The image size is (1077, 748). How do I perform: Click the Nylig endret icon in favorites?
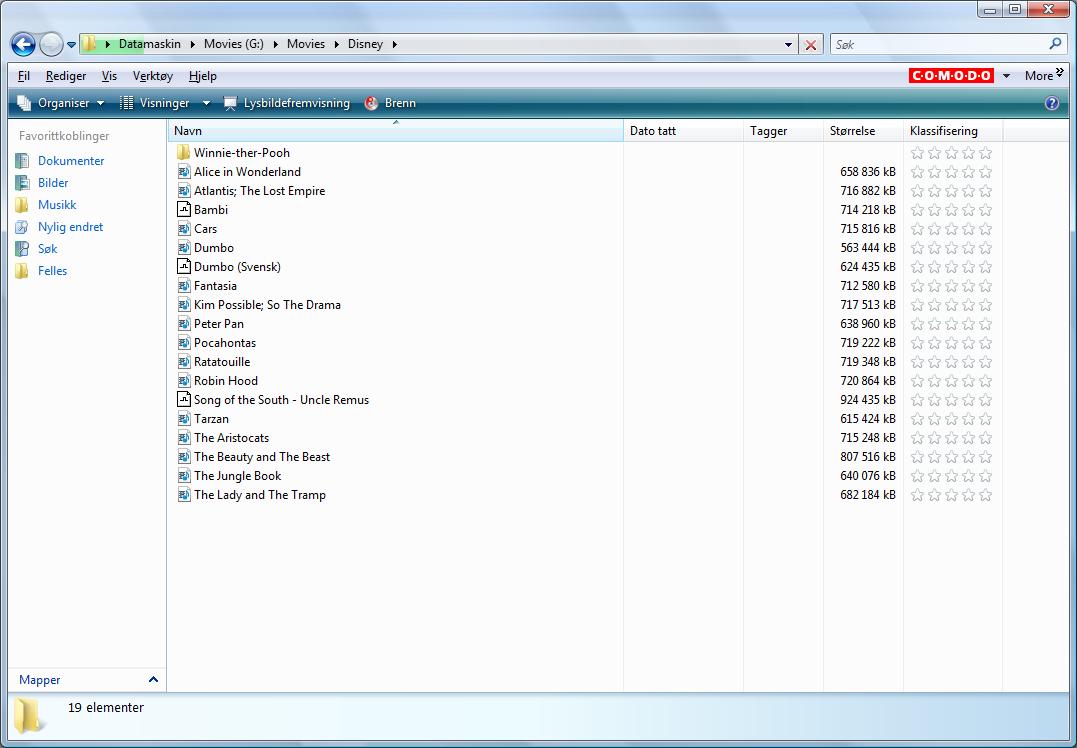(x=22, y=227)
